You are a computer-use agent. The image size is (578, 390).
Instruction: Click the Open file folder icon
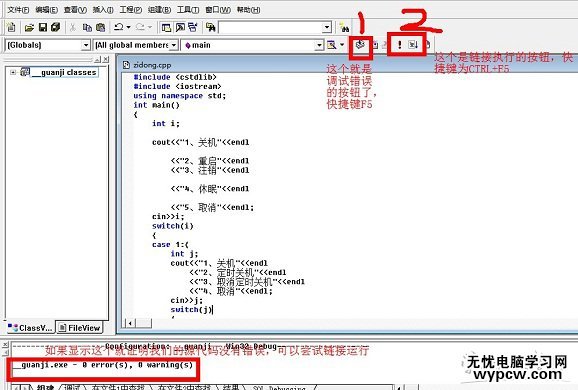point(29,27)
